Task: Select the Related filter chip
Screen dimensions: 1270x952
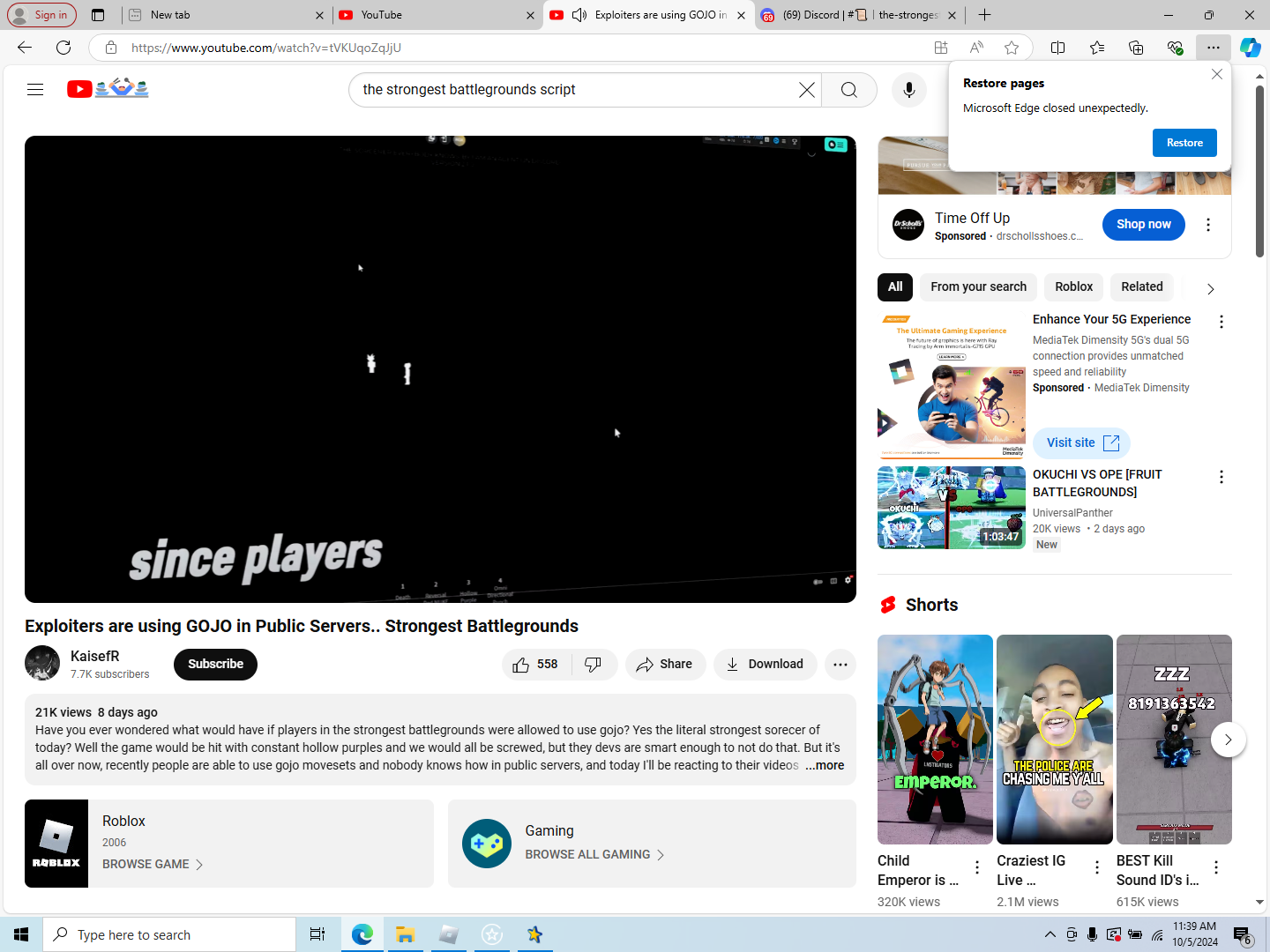Action: 1142,286
